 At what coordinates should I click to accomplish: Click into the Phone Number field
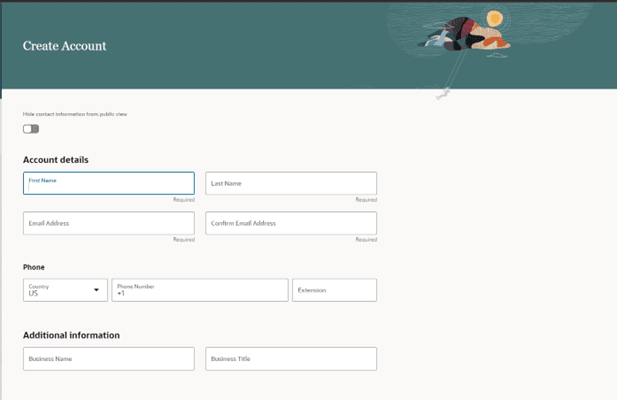[x=199, y=290]
